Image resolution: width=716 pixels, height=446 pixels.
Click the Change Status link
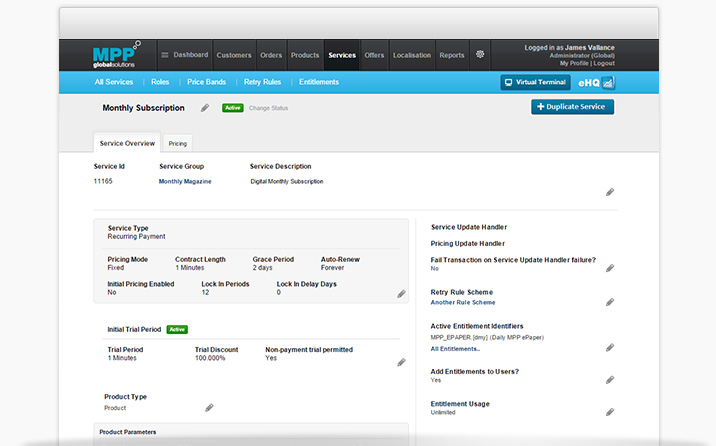[268, 108]
